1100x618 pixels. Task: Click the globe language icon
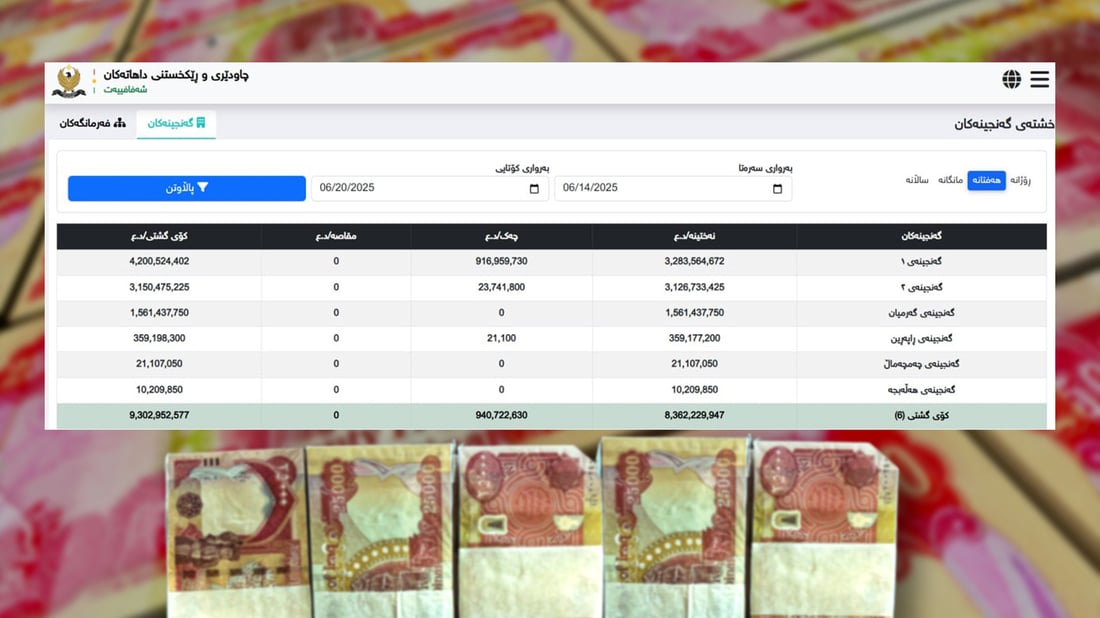pyautogui.click(x=1012, y=79)
